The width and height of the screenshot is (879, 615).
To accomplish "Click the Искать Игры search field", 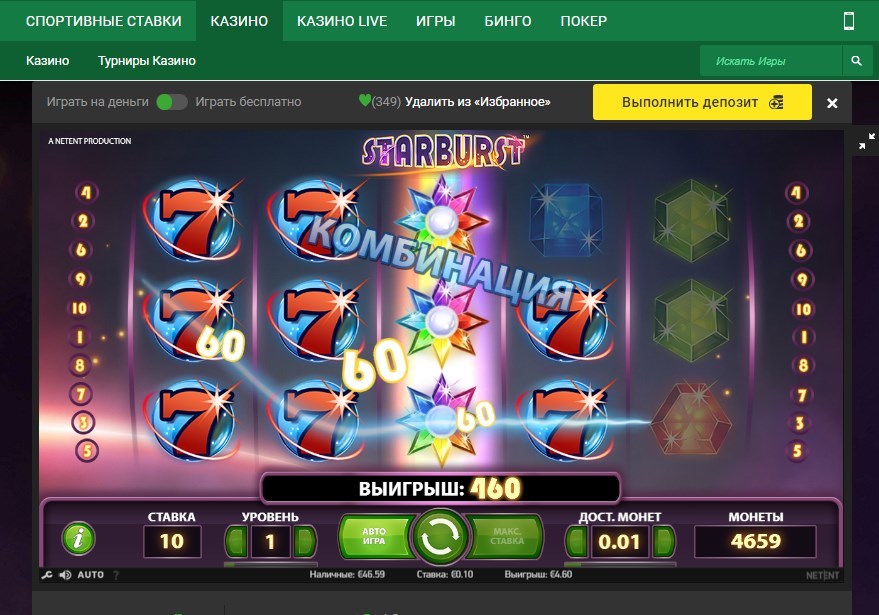I will pos(771,61).
